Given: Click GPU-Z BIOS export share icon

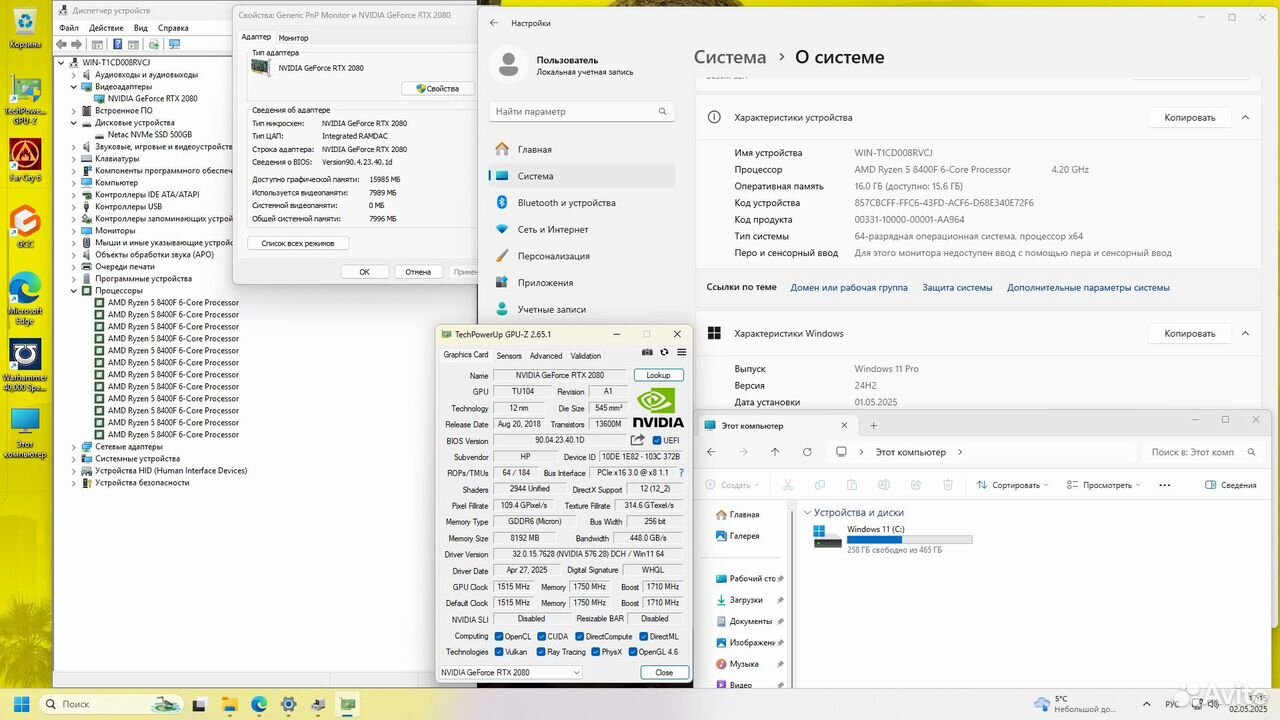Looking at the screenshot, I should point(637,440).
